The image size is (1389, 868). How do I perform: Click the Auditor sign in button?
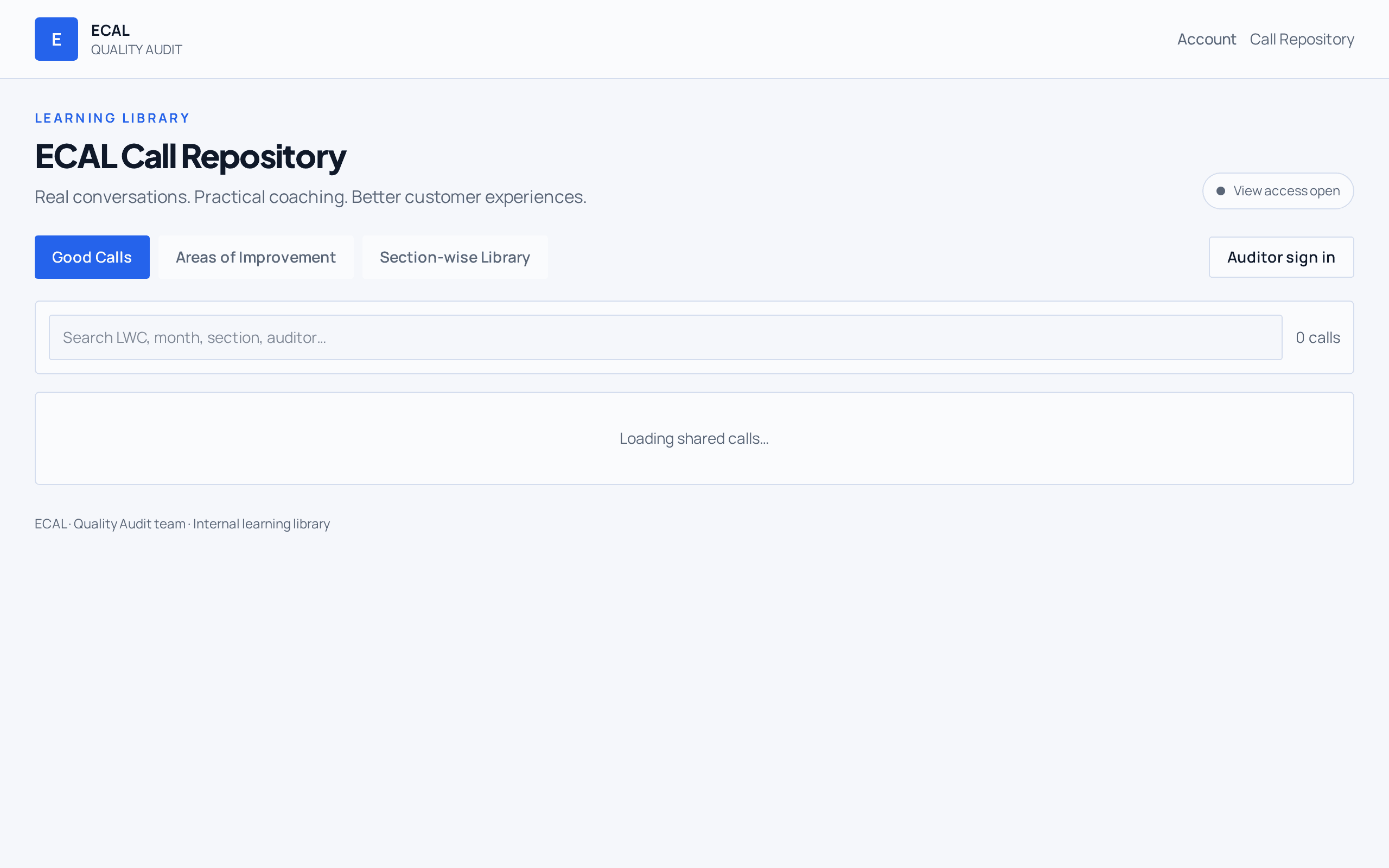[1281, 257]
